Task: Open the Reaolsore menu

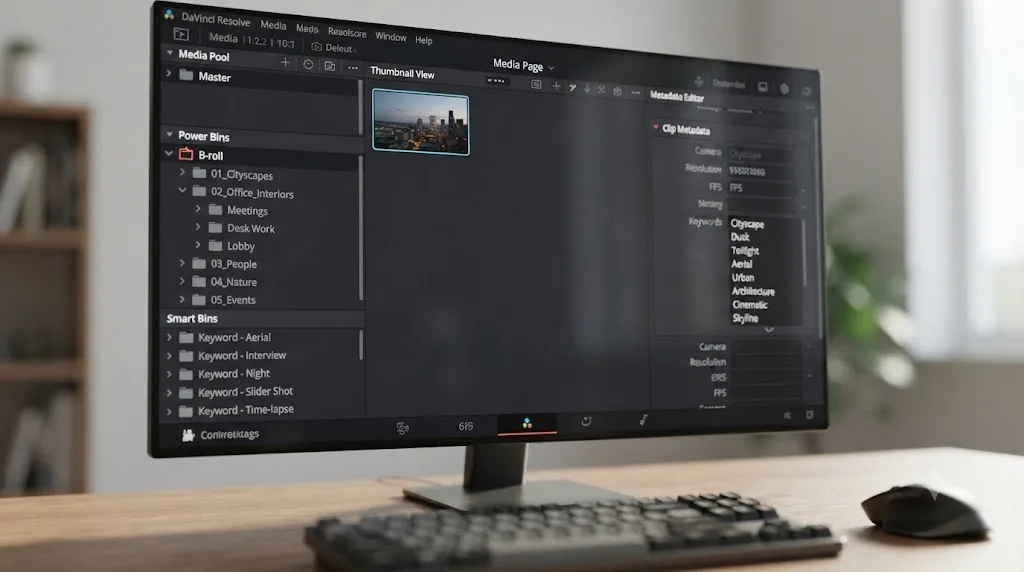Action: pos(347,33)
